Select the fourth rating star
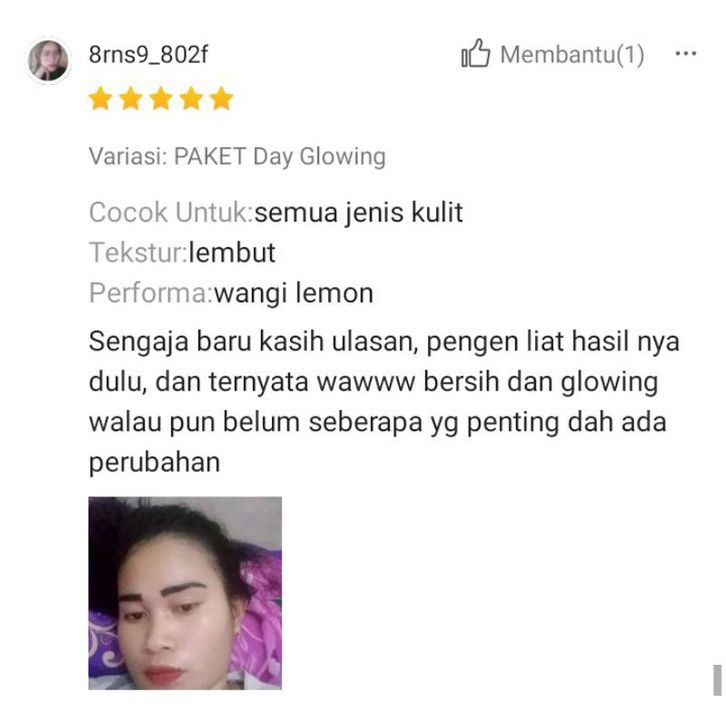The image size is (726, 726). click(192, 99)
